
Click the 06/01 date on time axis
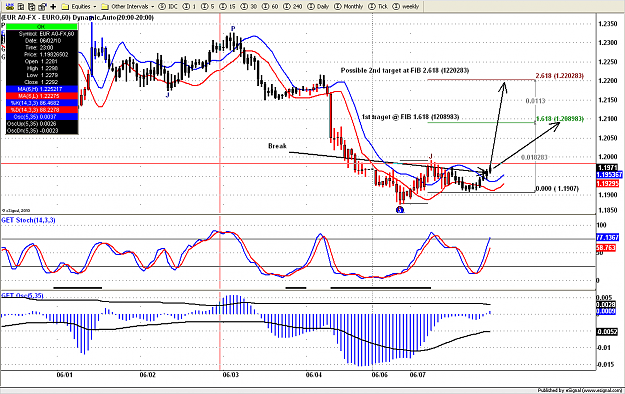tap(65, 375)
